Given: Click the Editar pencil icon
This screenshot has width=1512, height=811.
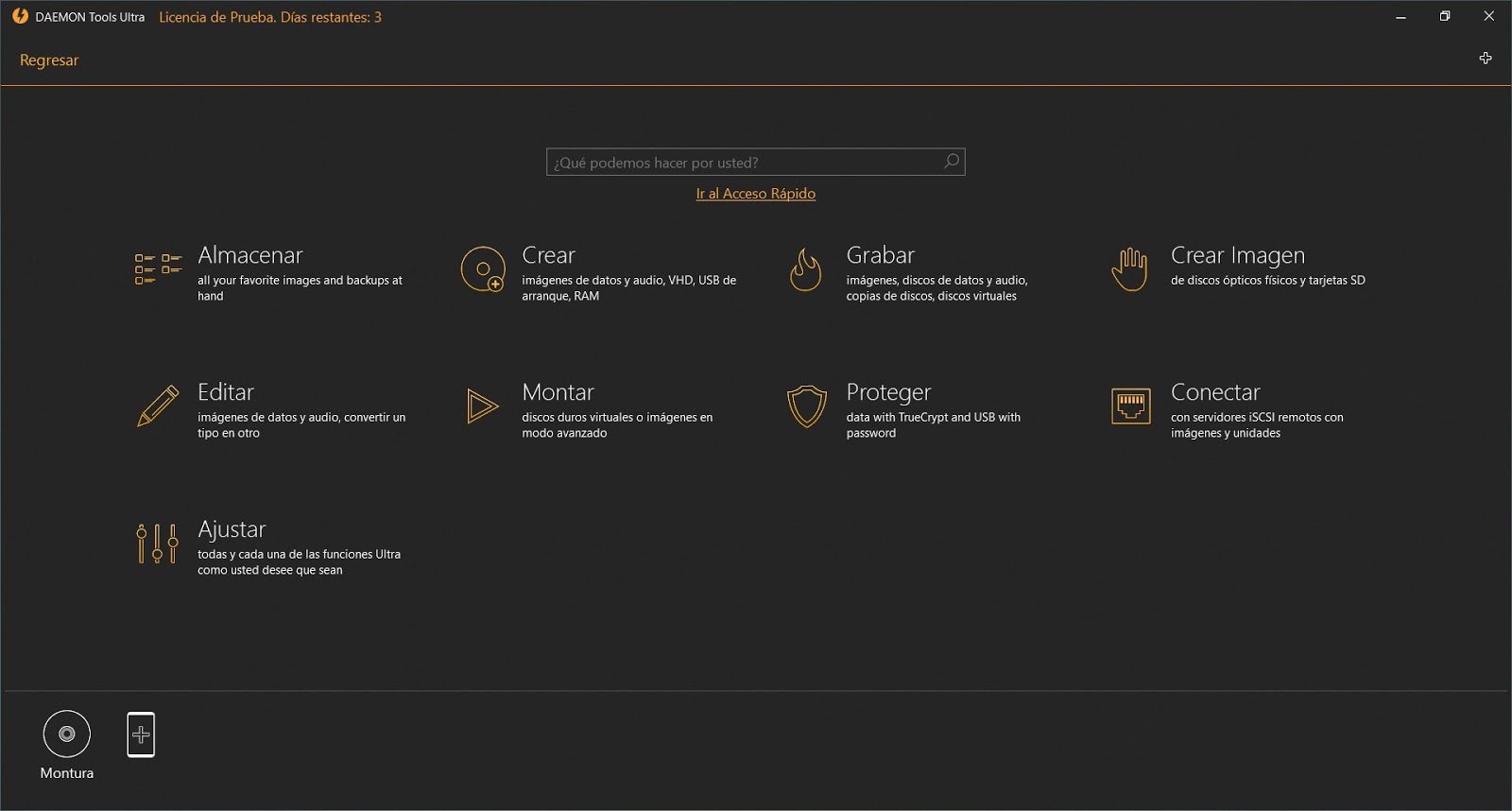Looking at the screenshot, I should 158,406.
